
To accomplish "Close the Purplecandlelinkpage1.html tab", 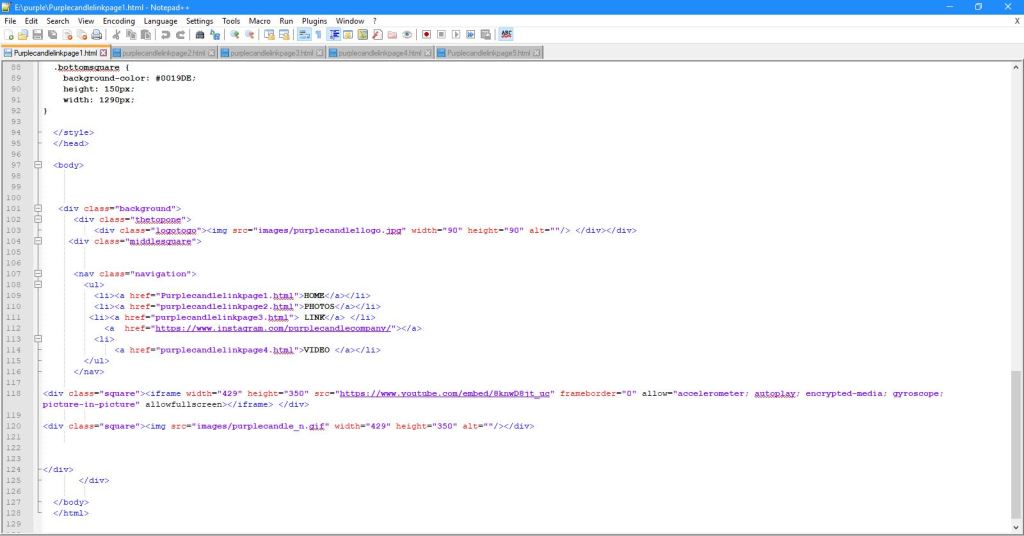I will coord(104,53).
